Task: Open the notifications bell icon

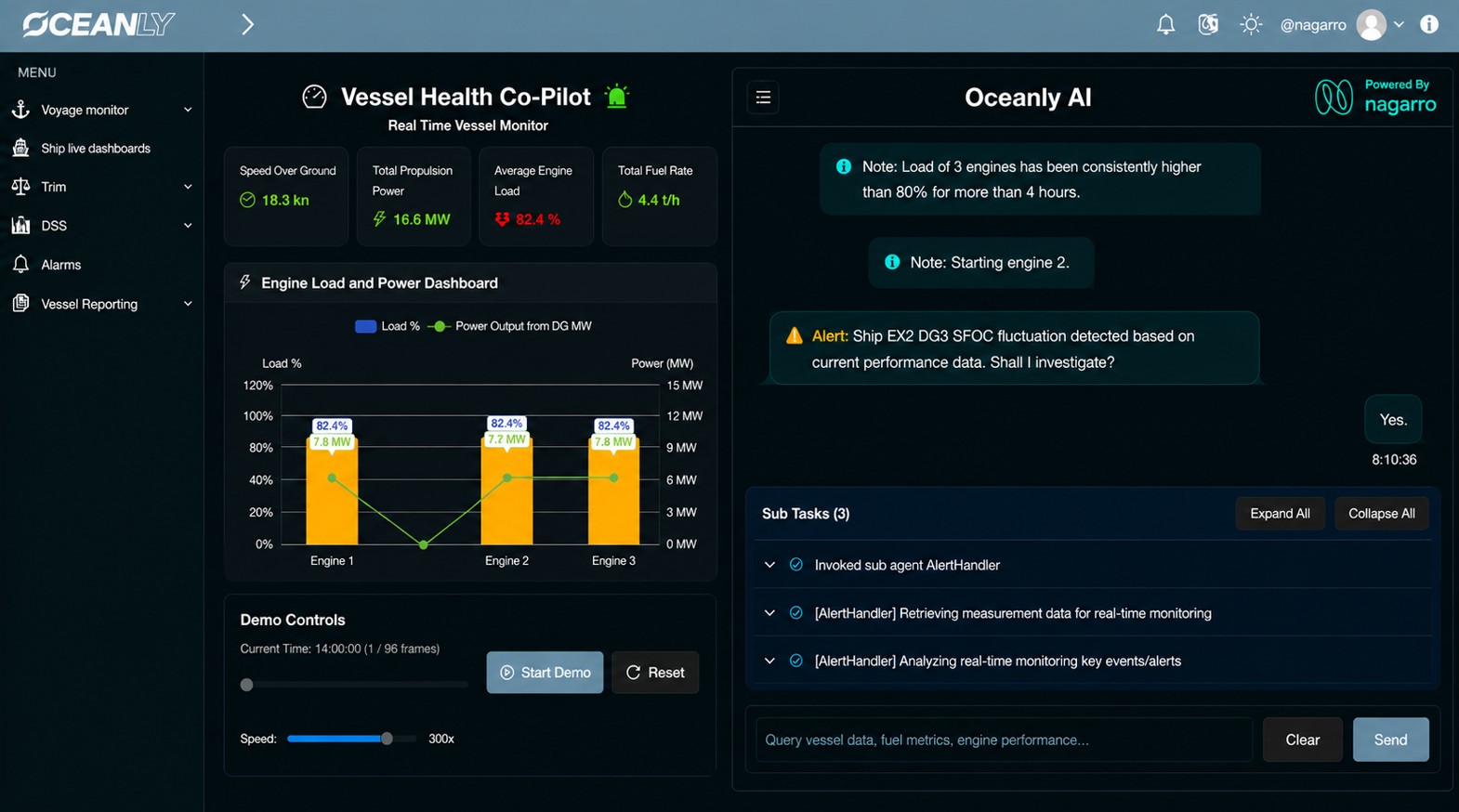Action: [x=1165, y=25]
